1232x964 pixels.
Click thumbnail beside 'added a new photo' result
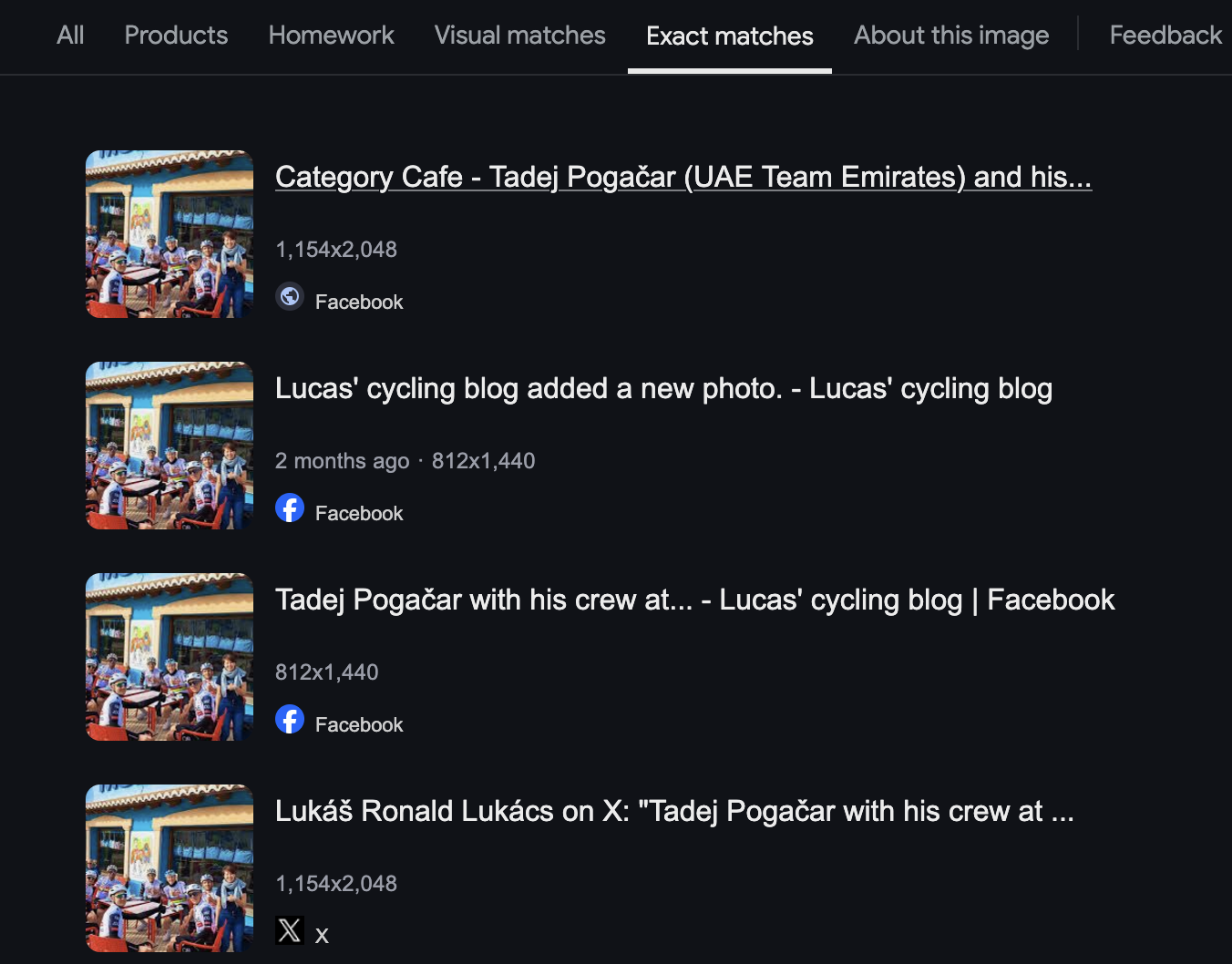pyautogui.click(x=169, y=446)
